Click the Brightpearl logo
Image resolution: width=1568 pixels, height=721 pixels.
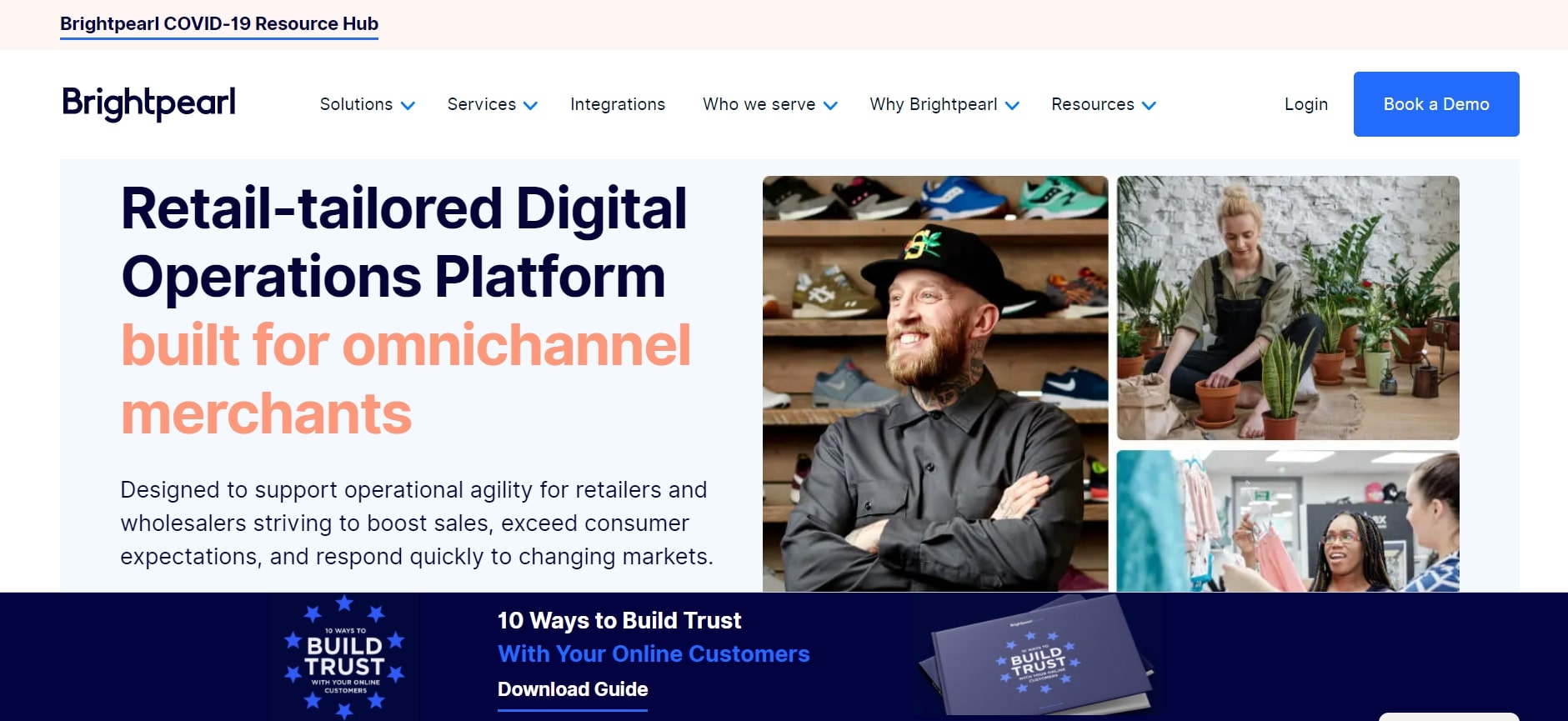[x=149, y=103]
